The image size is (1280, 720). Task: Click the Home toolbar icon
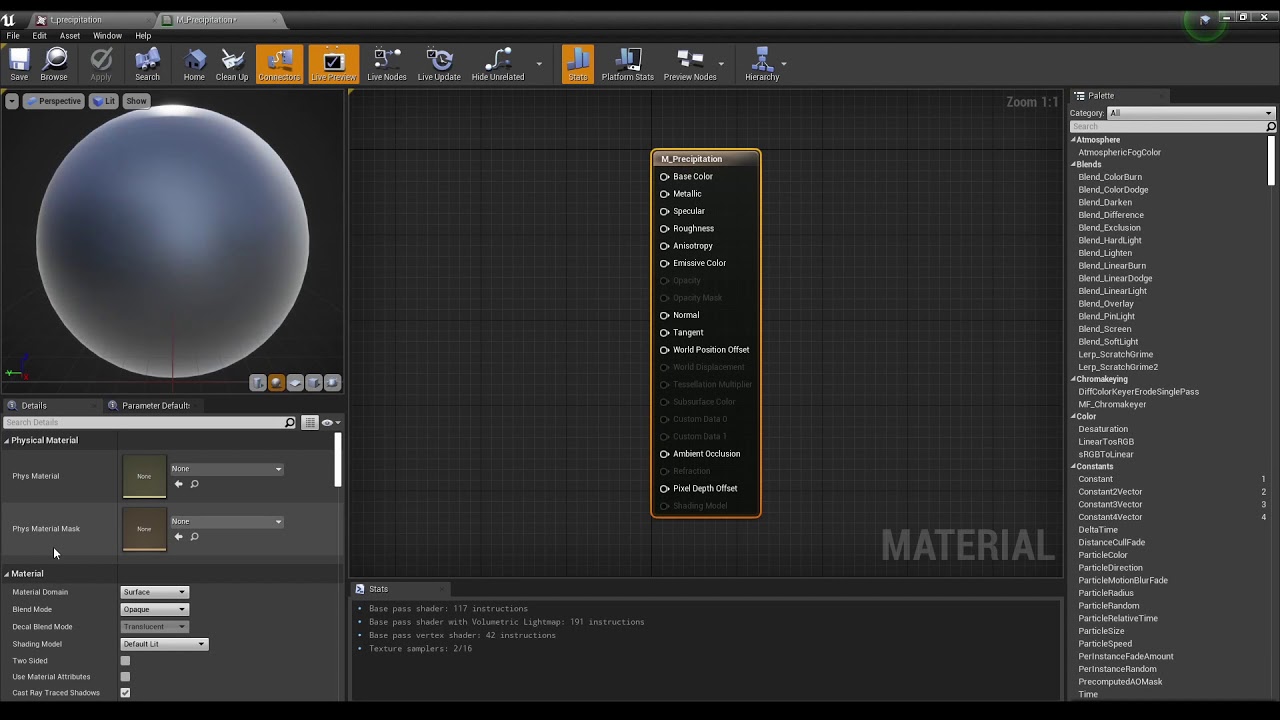pyautogui.click(x=194, y=64)
